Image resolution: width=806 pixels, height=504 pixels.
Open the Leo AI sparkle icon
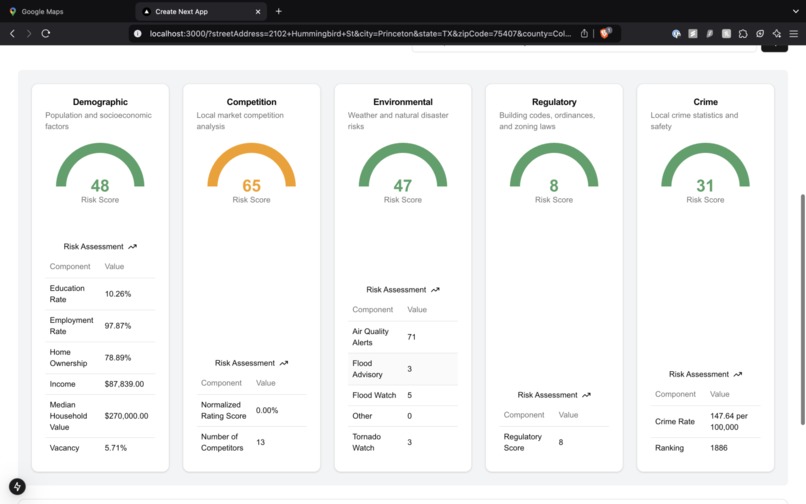click(777, 33)
